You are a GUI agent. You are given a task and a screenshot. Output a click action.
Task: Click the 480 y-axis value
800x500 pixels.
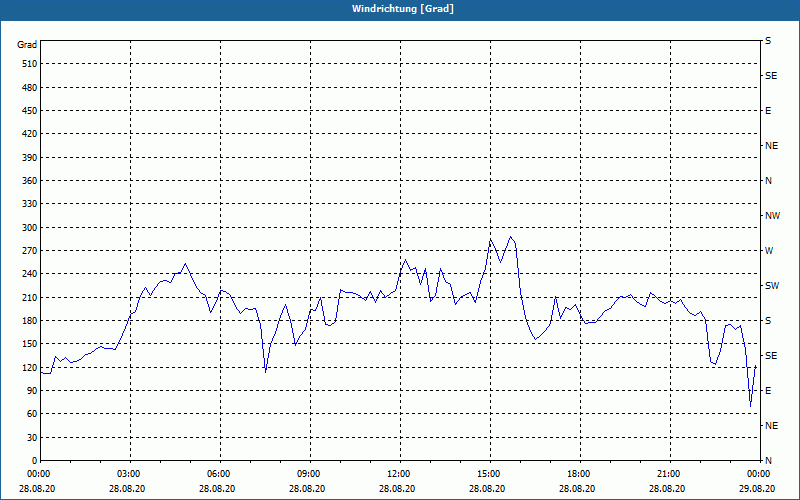(x=30, y=87)
